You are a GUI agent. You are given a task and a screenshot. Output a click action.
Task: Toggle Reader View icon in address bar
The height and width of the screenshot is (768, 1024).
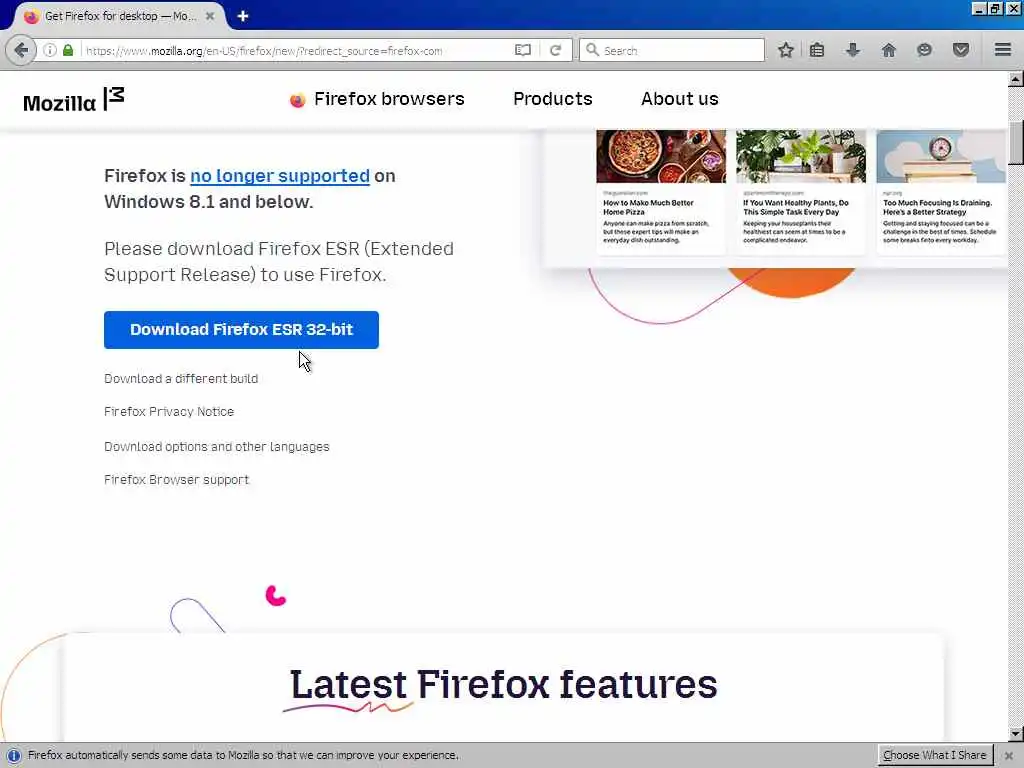tap(522, 50)
